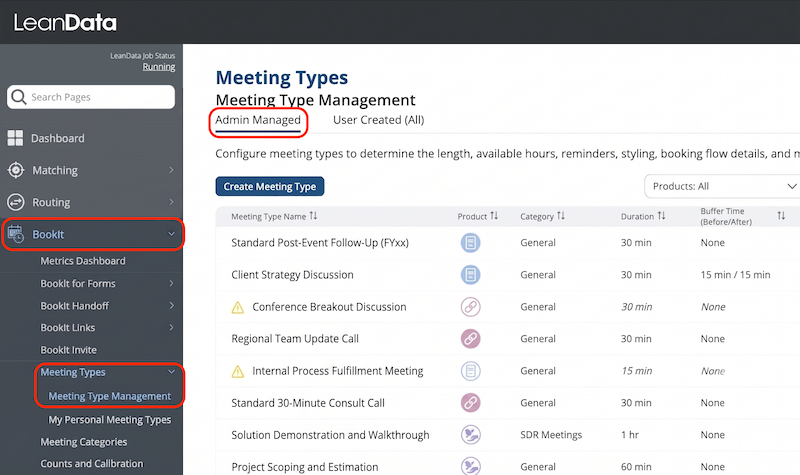Click the 60 min duration value

click(636, 467)
